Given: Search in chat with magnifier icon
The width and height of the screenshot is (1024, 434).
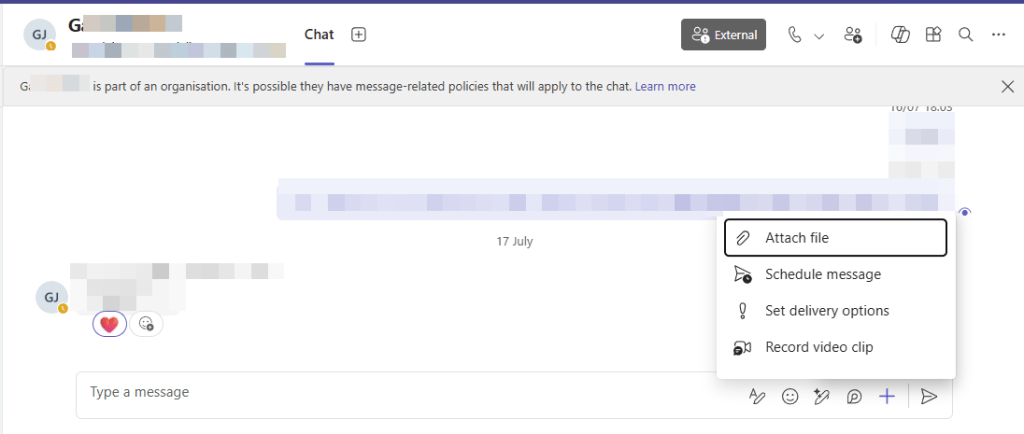Looking at the screenshot, I should (966, 35).
